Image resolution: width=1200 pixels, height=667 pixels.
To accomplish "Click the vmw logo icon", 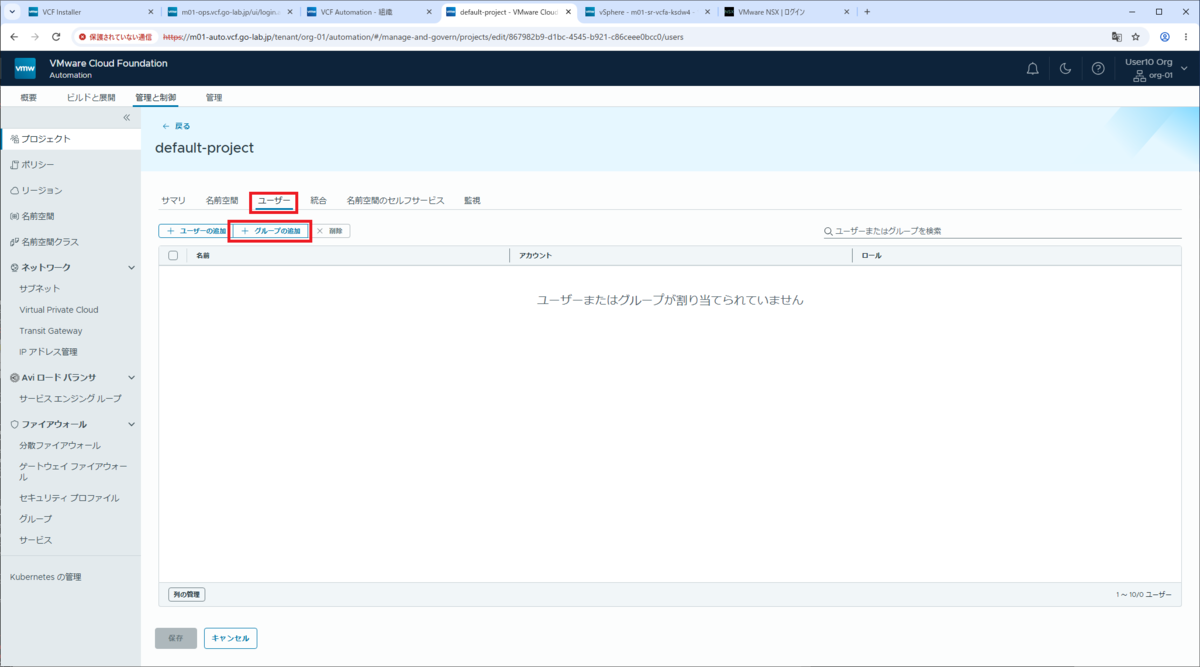I will click(x=25, y=69).
